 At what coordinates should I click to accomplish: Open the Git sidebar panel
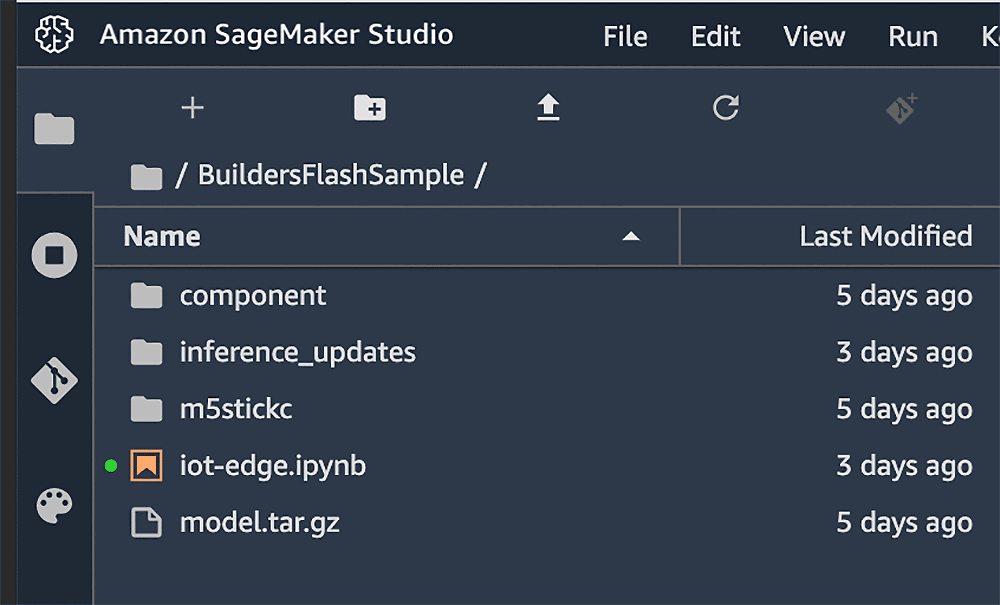tap(54, 381)
